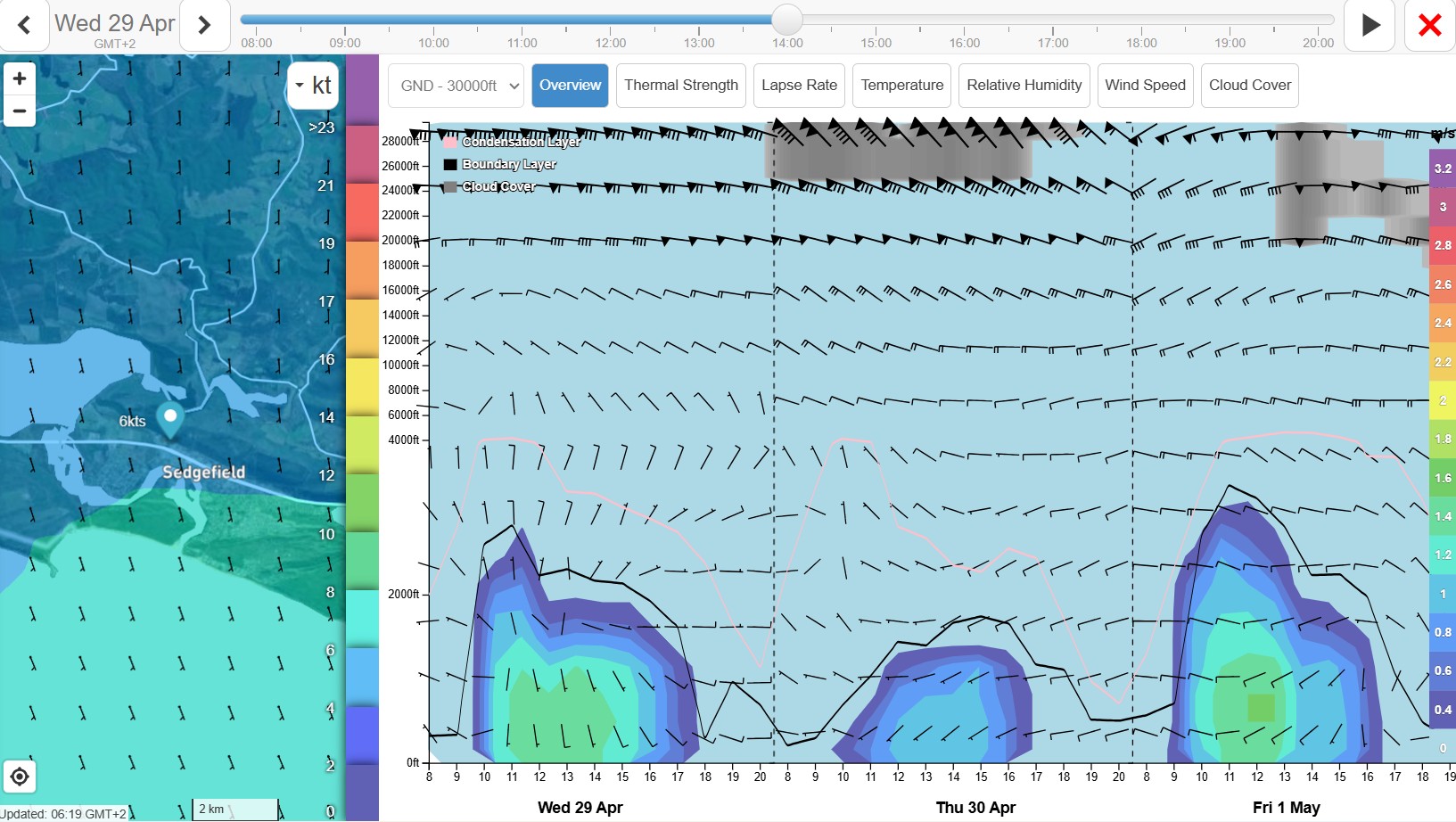Toggle the Cloud Cover legend entry
1456x822 pixels.
coord(498,186)
